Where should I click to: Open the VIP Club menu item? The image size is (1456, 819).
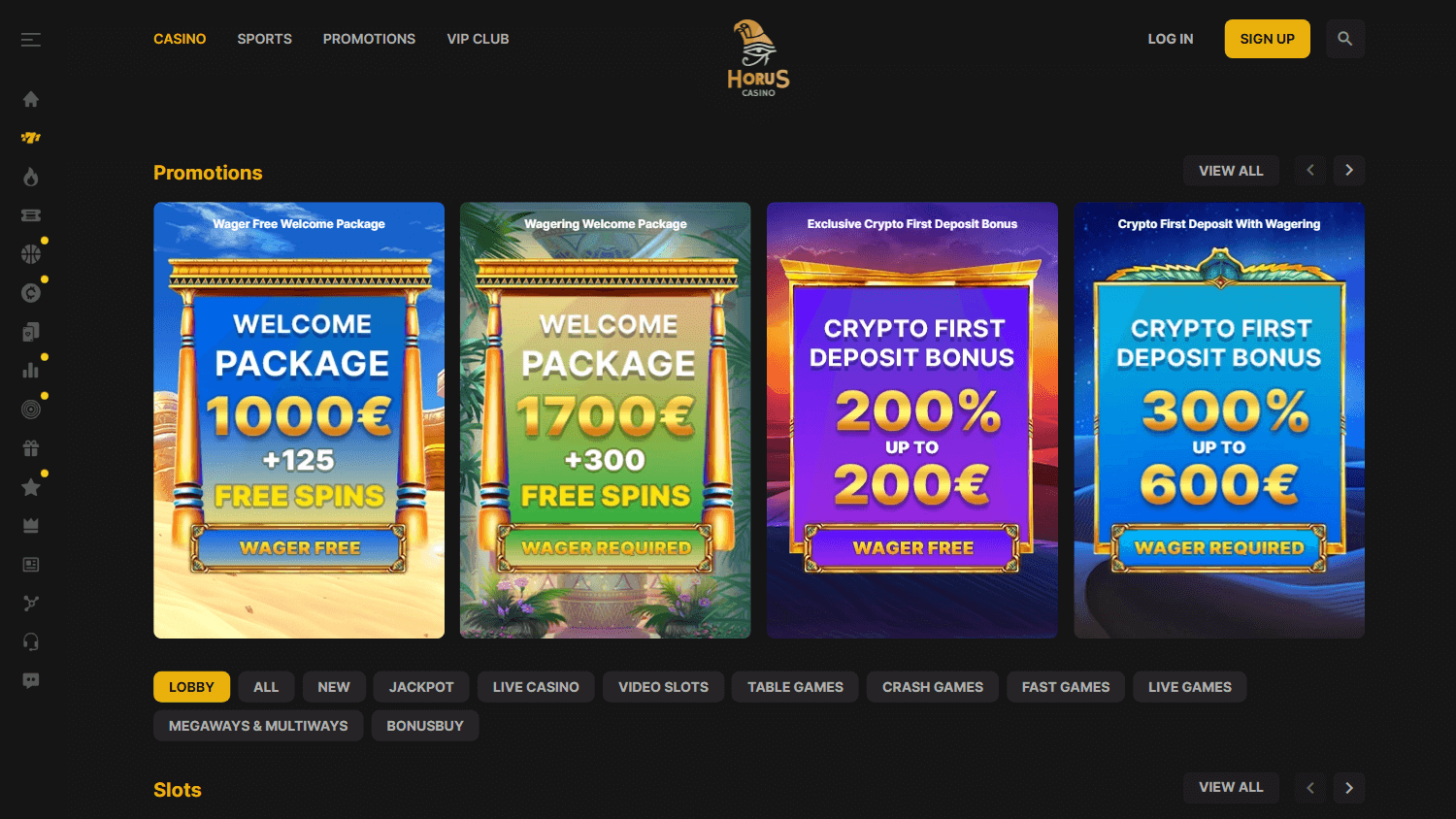pyautogui.click(x=478, y=39)
